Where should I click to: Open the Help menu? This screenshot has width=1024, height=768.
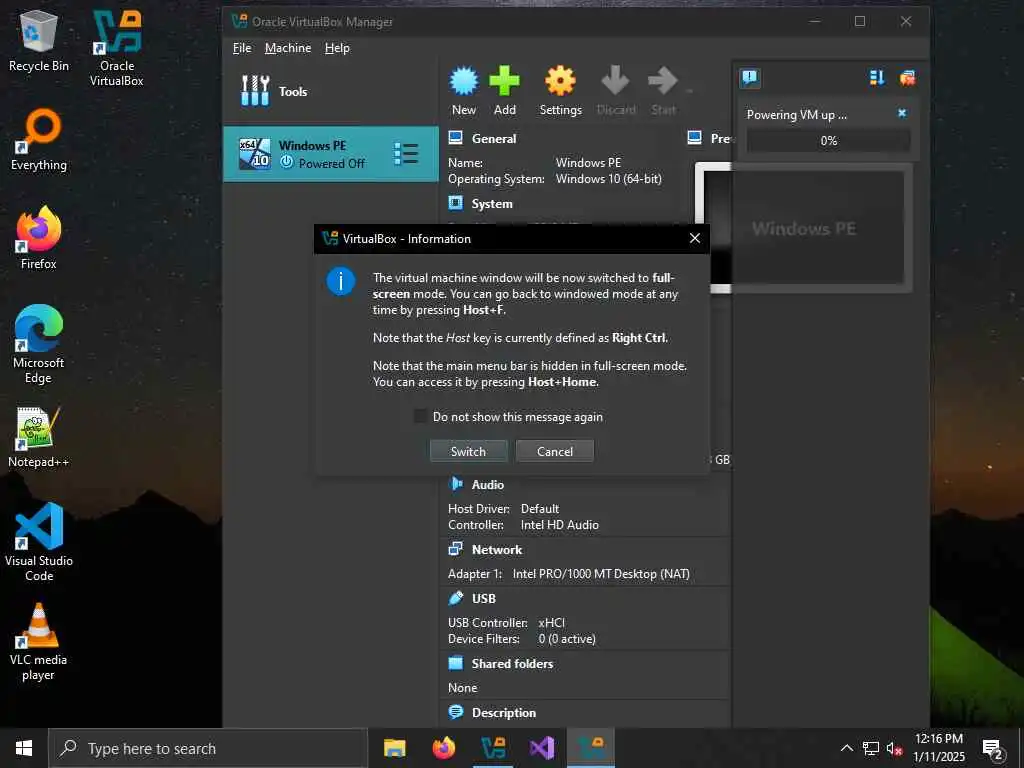pos(337,48)
